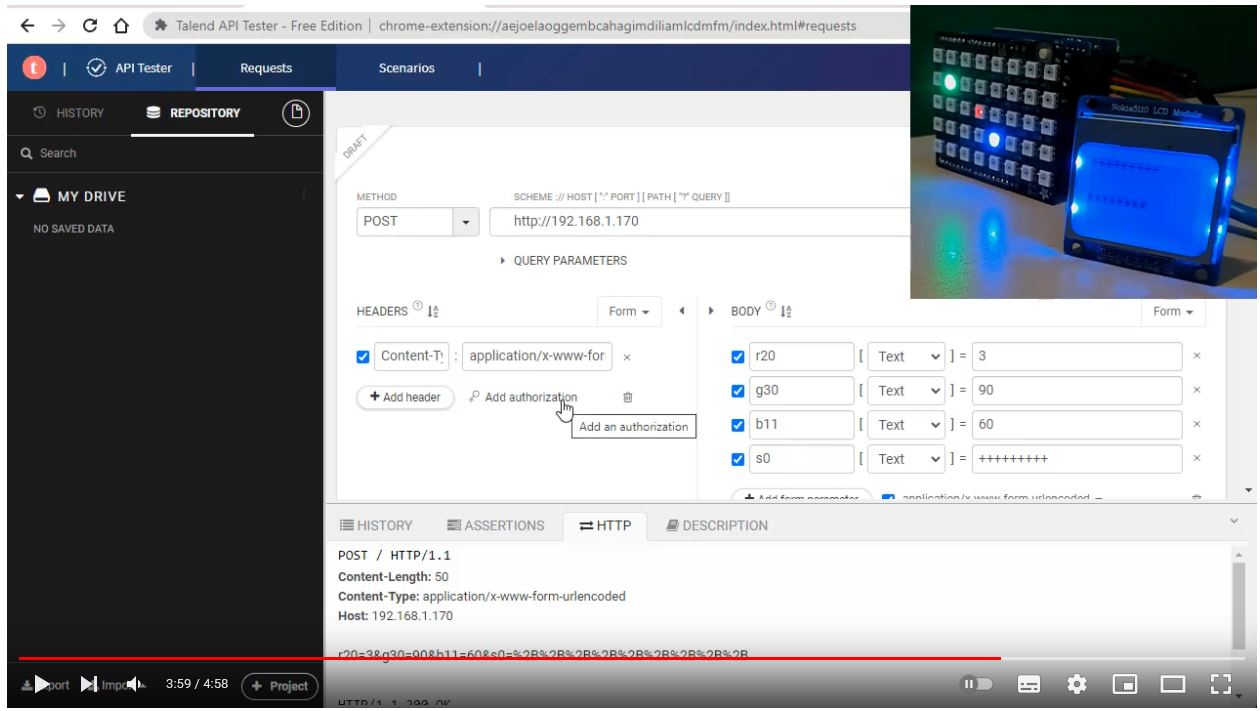Click the request URL field
This screenshot has height=711, width=1260.
[700, 222]
